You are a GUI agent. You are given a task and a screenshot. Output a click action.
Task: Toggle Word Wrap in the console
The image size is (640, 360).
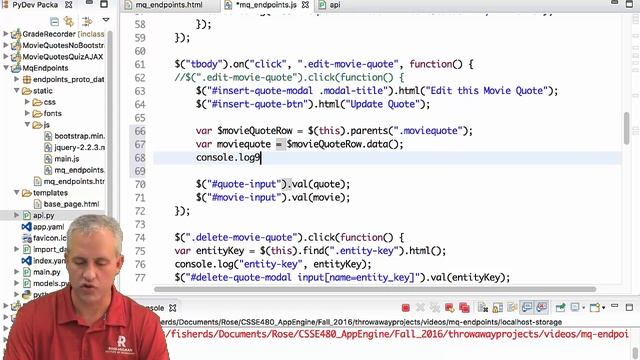[512, 308]
